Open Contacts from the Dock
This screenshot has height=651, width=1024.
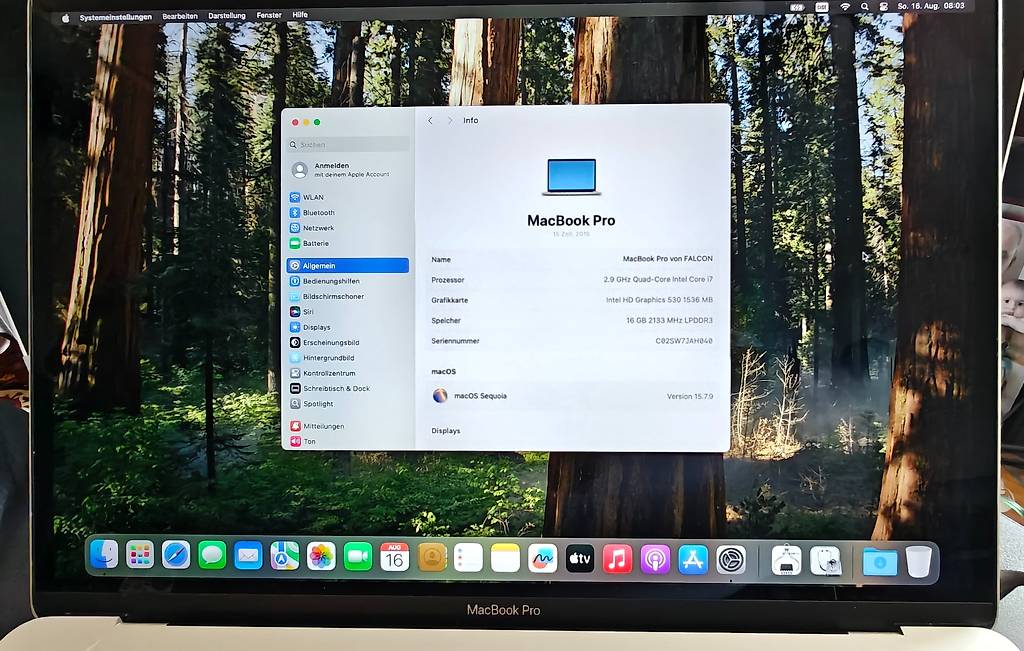coord(432,558)
